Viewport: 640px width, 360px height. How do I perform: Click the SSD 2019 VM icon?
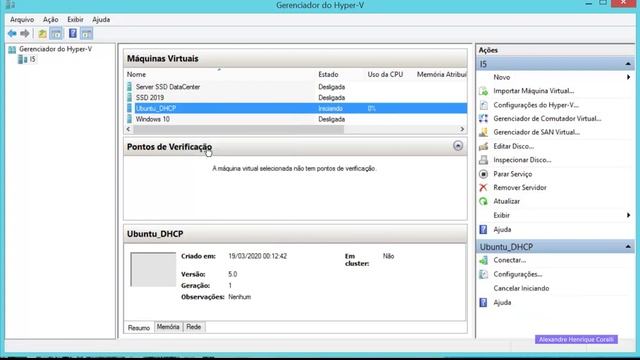[129, 98]
